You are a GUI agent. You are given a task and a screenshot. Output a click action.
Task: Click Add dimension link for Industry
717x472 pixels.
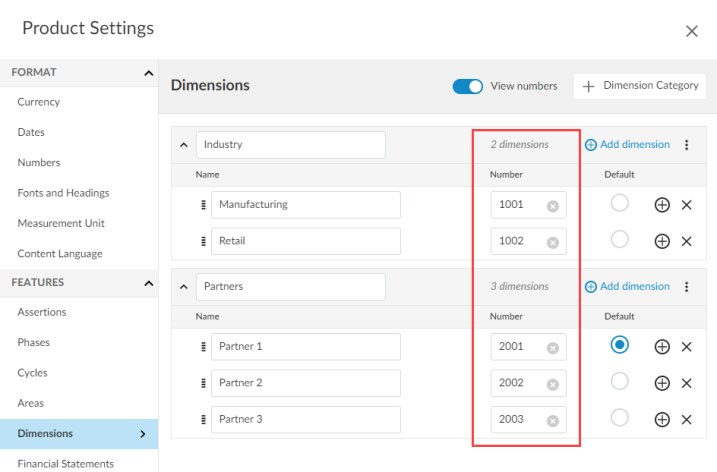tap(627, 145)
